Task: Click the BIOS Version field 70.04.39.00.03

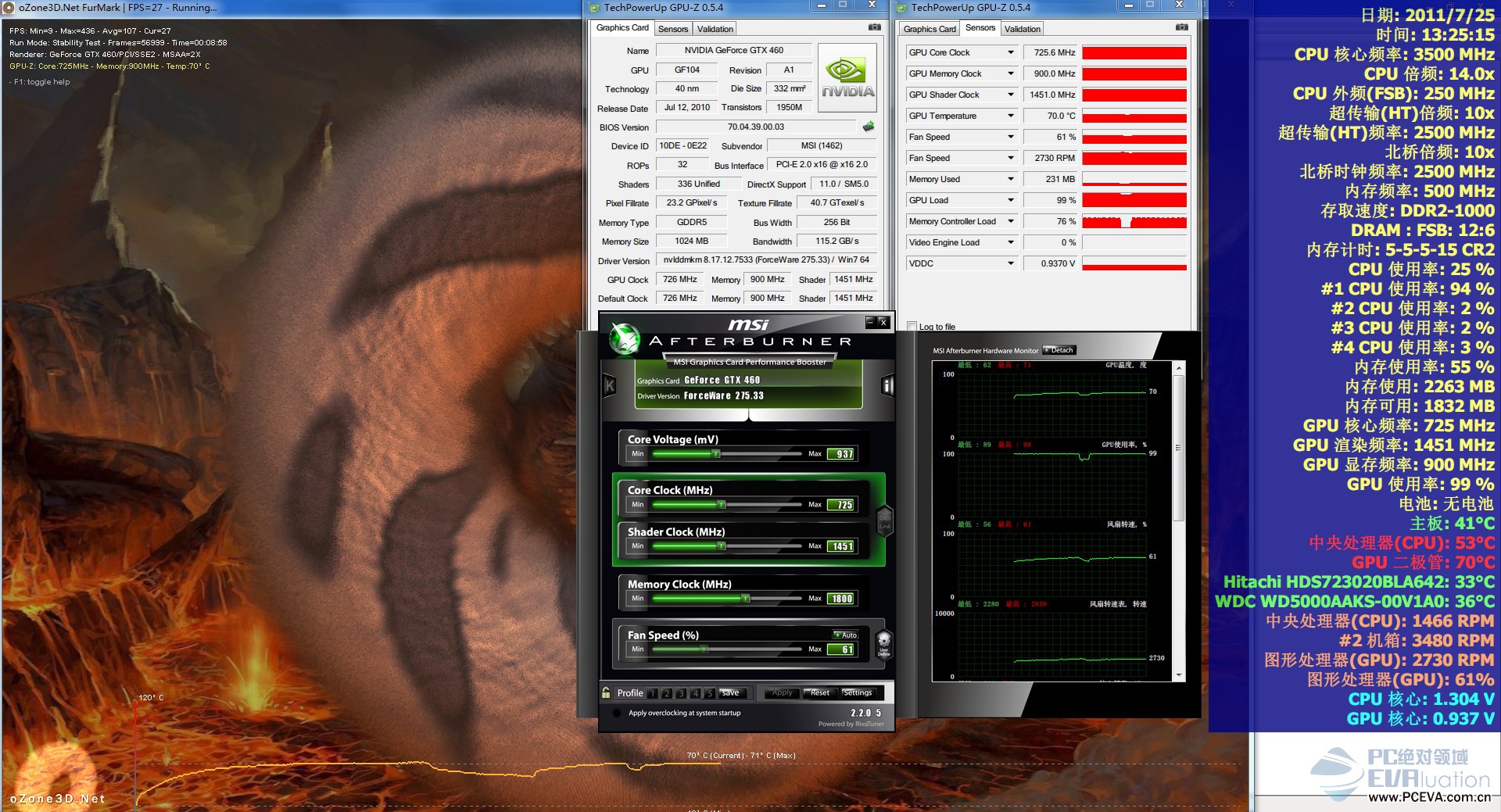Action: point(756,127)
